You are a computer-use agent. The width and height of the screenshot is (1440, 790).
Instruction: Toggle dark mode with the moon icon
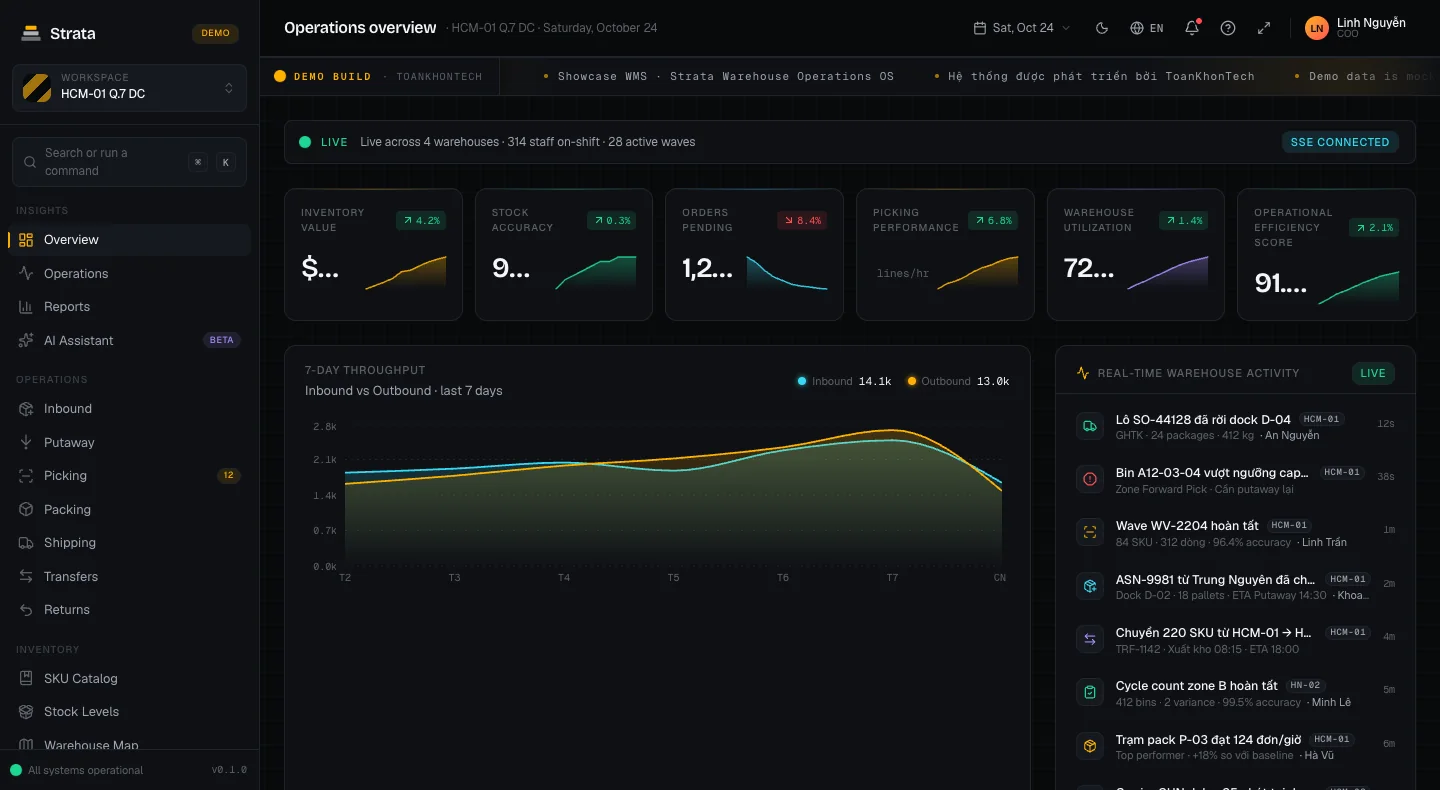click(1102, 28)
